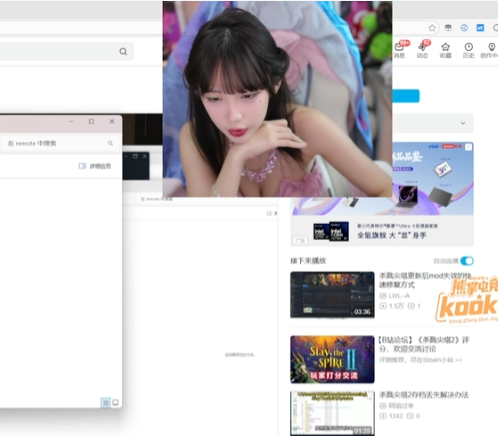The image size is (498, 436).
Task: Open the 历史 history clock icon
Action: (468, 50)
